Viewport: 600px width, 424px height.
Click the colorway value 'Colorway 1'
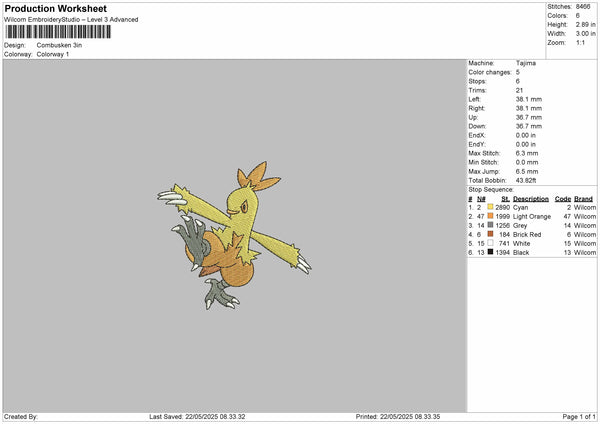[x=53, y=54]
